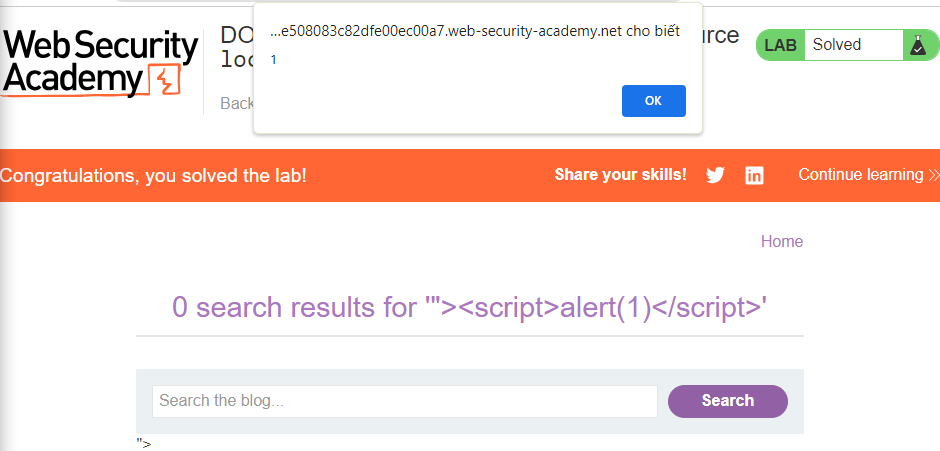Image resolution: width=940 pixels, height=451 pixels.
Task: Click the stray quote text below search box
Action: (144, 443)
